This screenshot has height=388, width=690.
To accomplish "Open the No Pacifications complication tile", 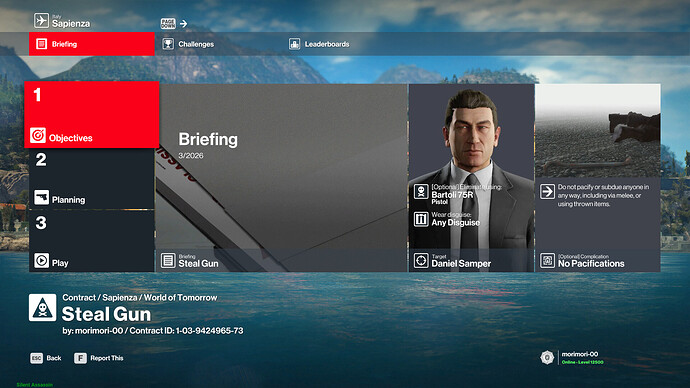I will tap(598, 178).
